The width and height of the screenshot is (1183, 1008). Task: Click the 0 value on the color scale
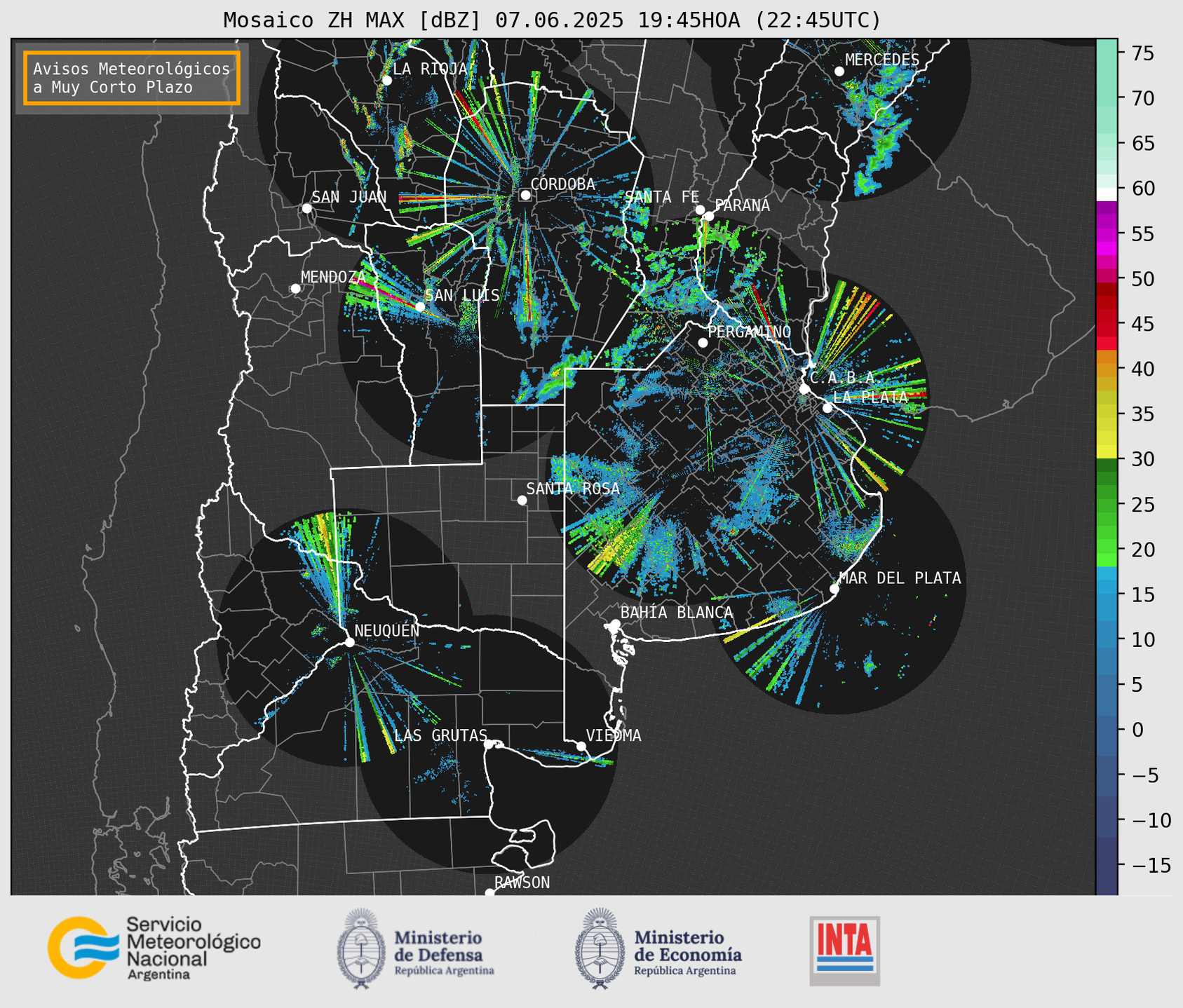(1137, 730)
